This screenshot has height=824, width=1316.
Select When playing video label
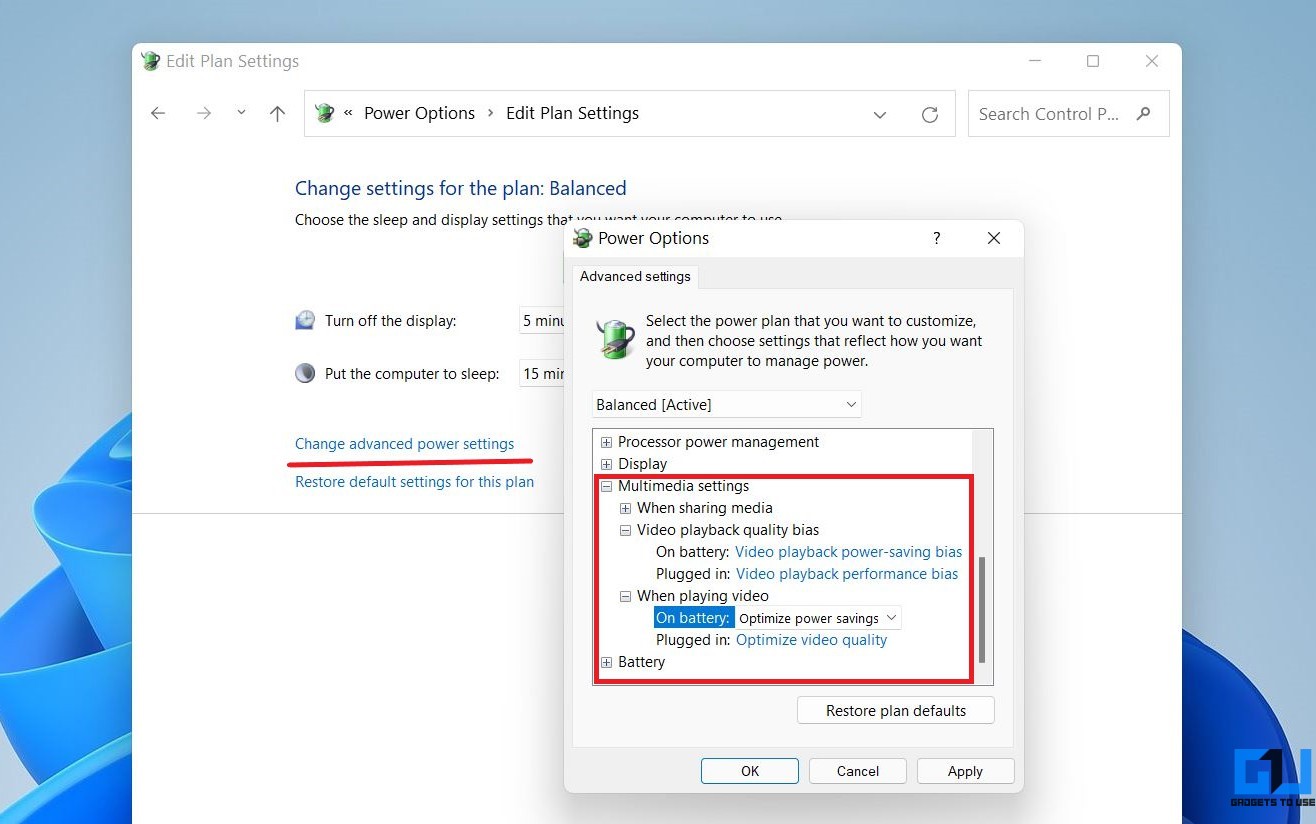point(703,596)
